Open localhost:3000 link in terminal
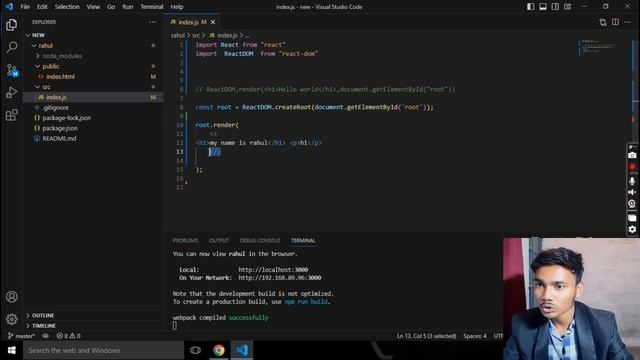 [x=273, y=270]
